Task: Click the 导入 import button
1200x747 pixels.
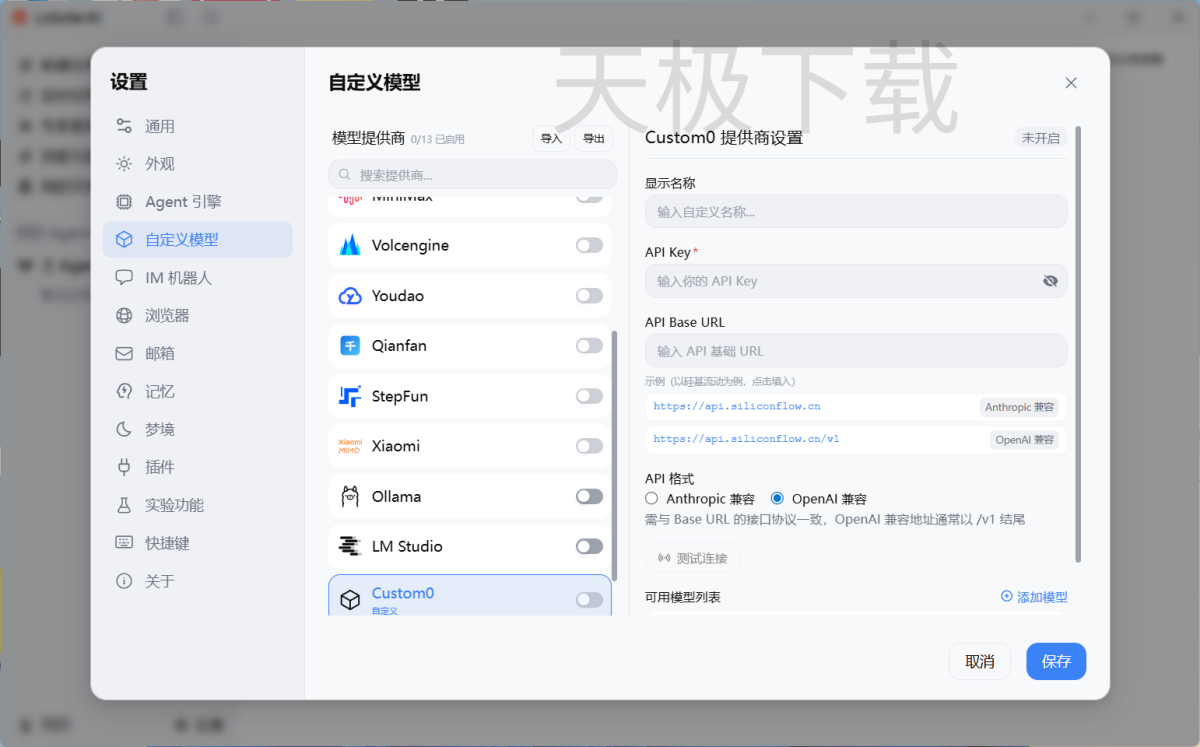Action: tap(551, 139)
